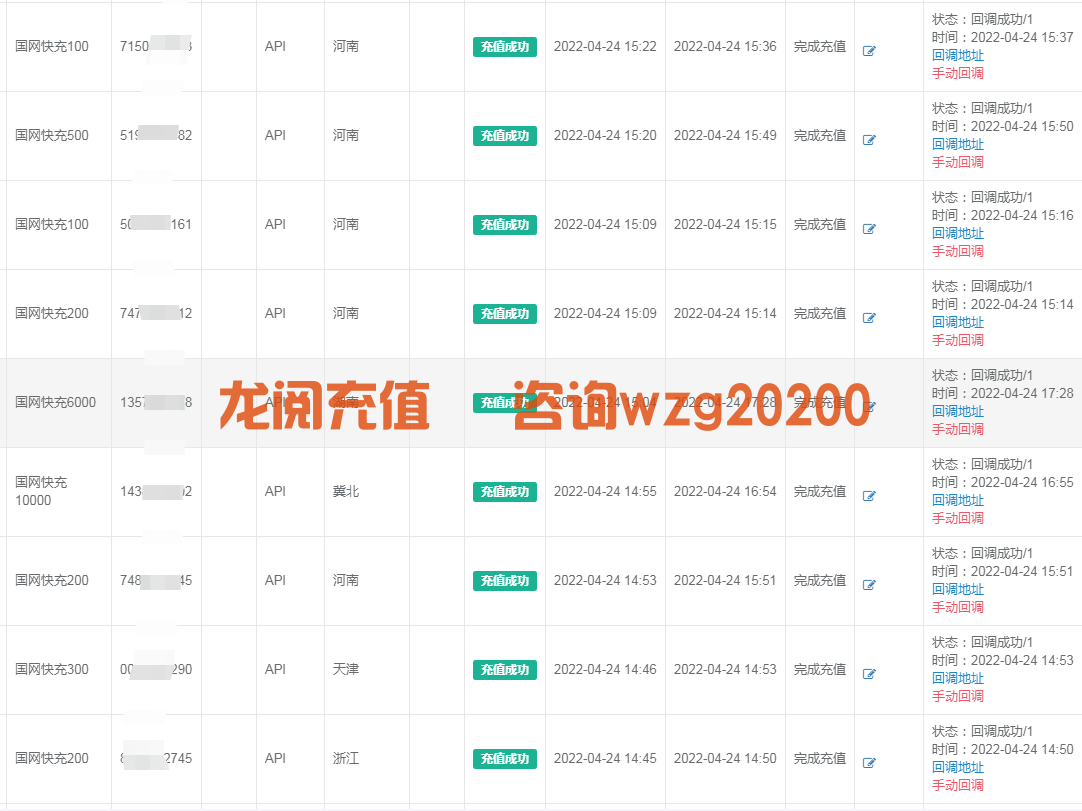Click creation time 2022-04-24 15:20
Viewport: 1082px width, 811px height.
605,135
